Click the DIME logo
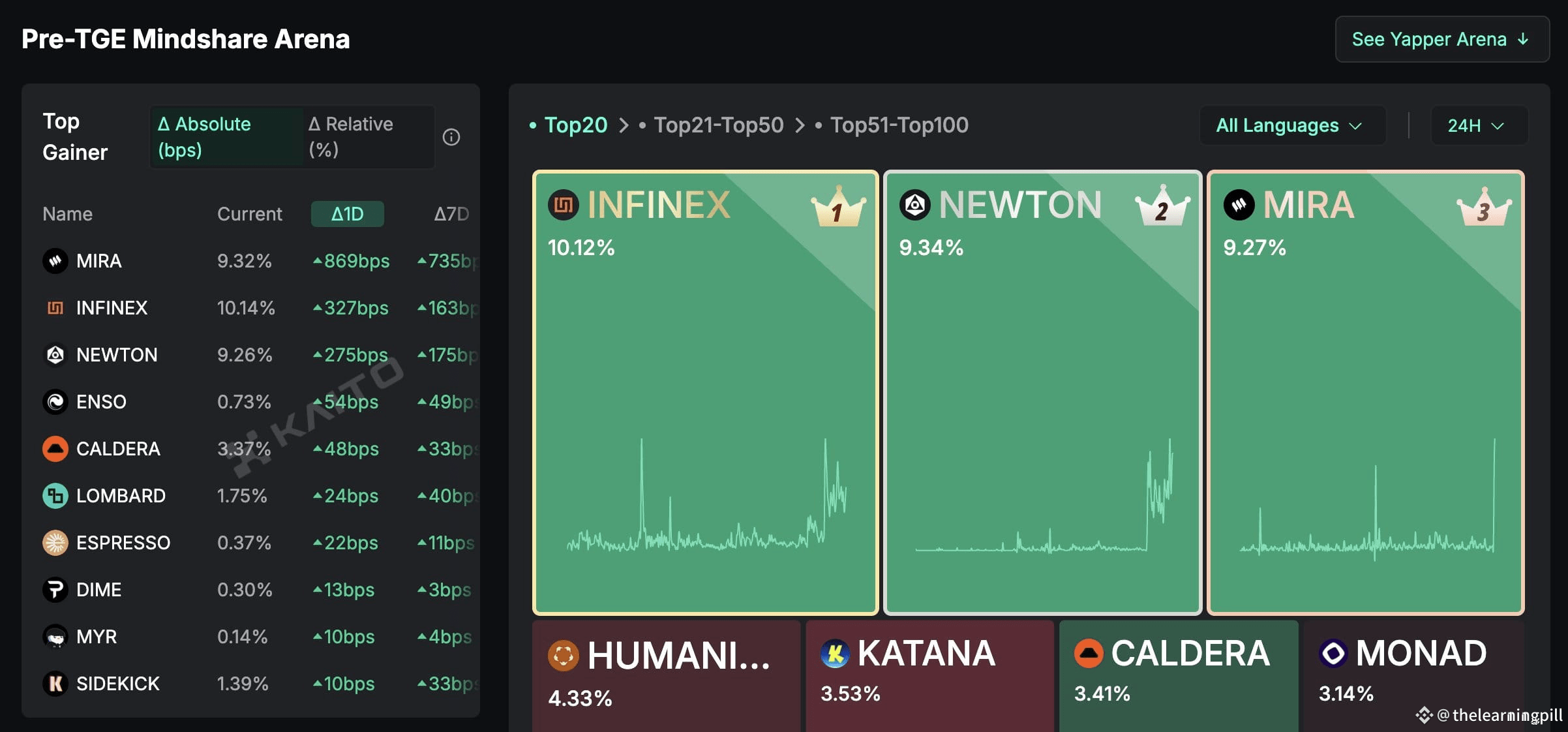Image resolution: width=1568 pixels, height=732 pixels. click(55, 590)
